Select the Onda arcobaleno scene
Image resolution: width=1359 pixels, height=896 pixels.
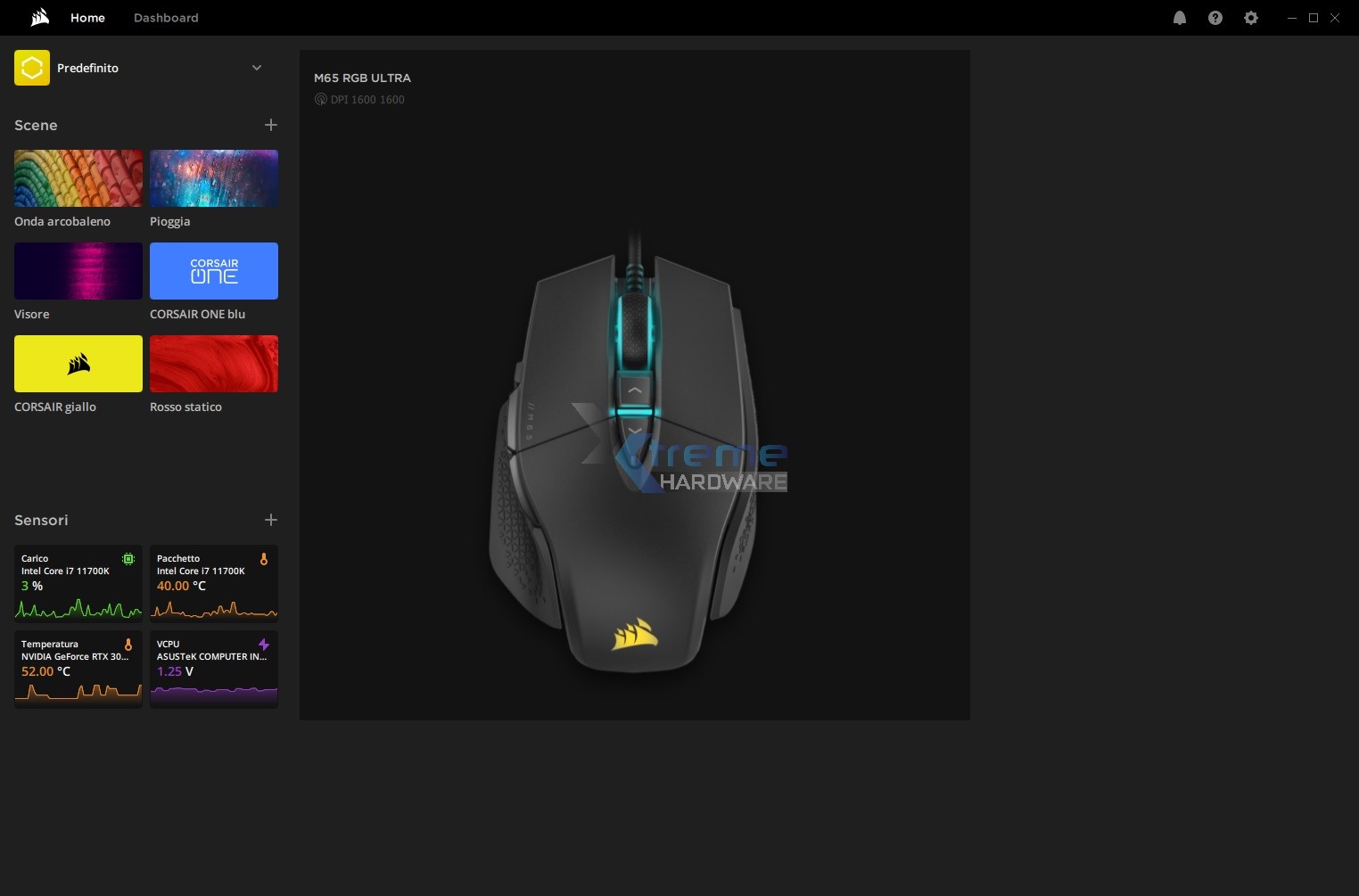pyautogui.click(x=78, y=178)
